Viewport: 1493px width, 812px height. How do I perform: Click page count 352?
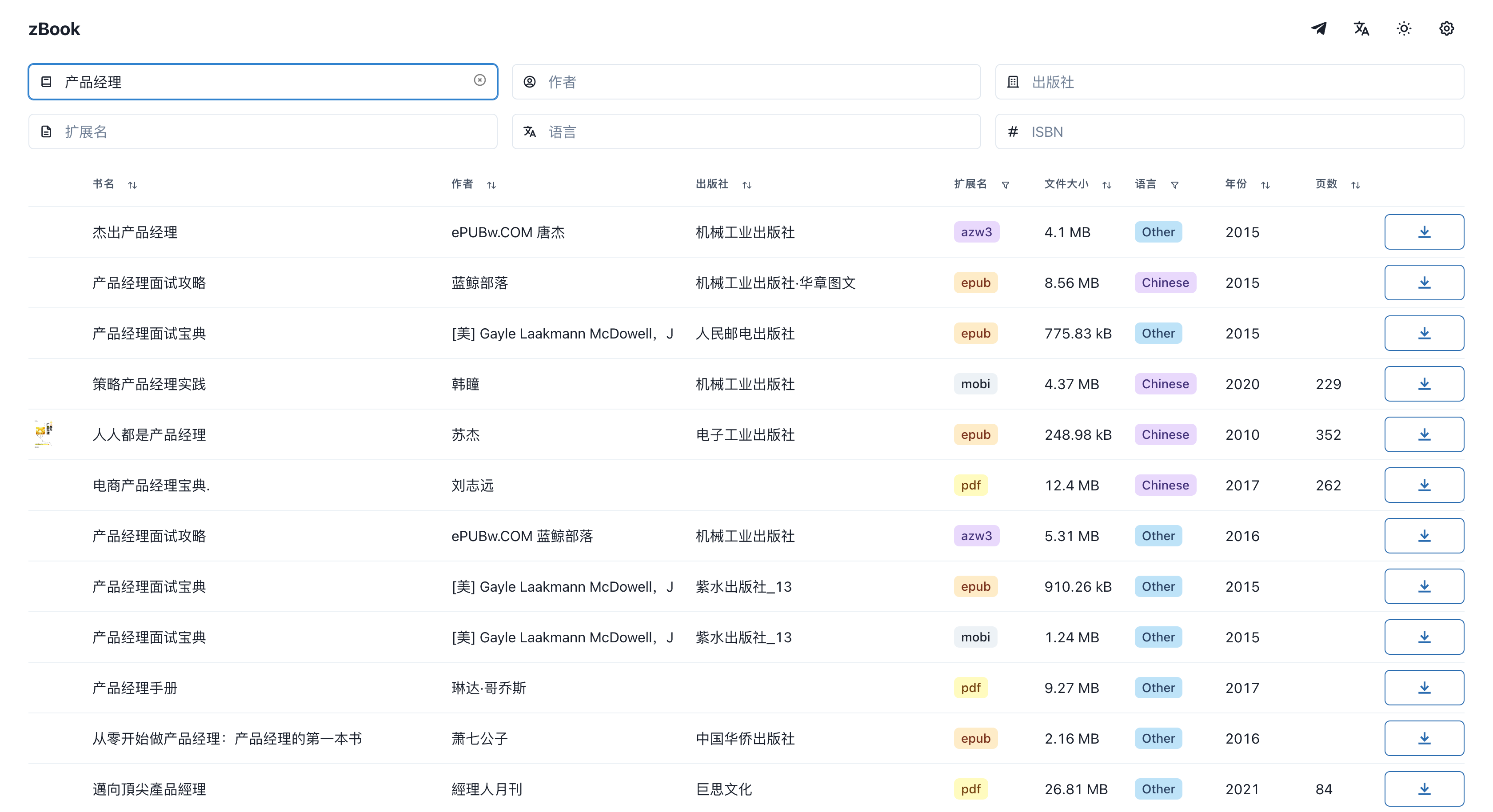tap(1328, 435)
